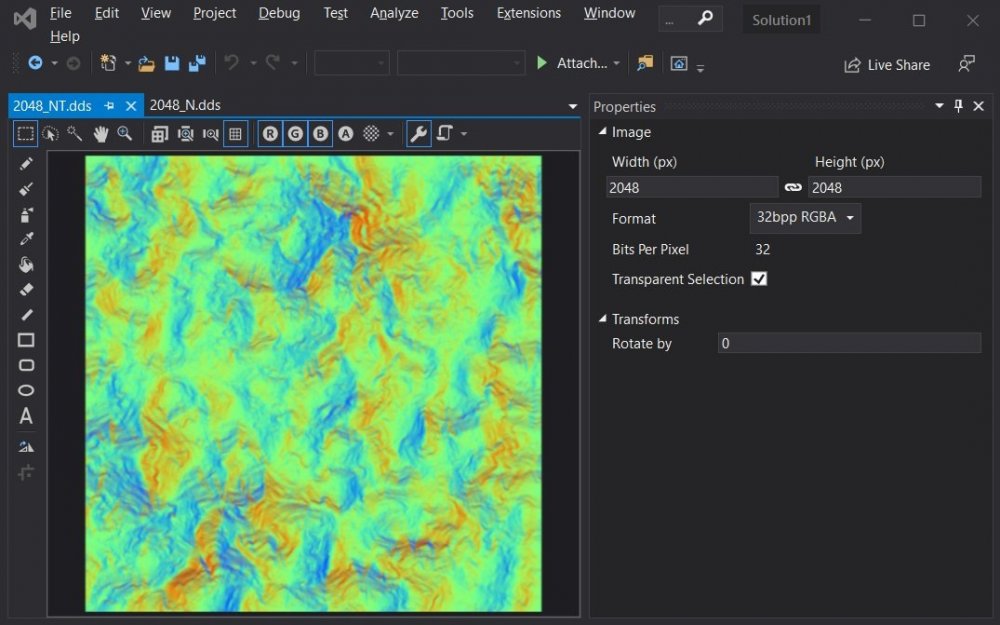Open the Extensions menu
This screenshot has height=625, width=1000.
pos(528,13)
